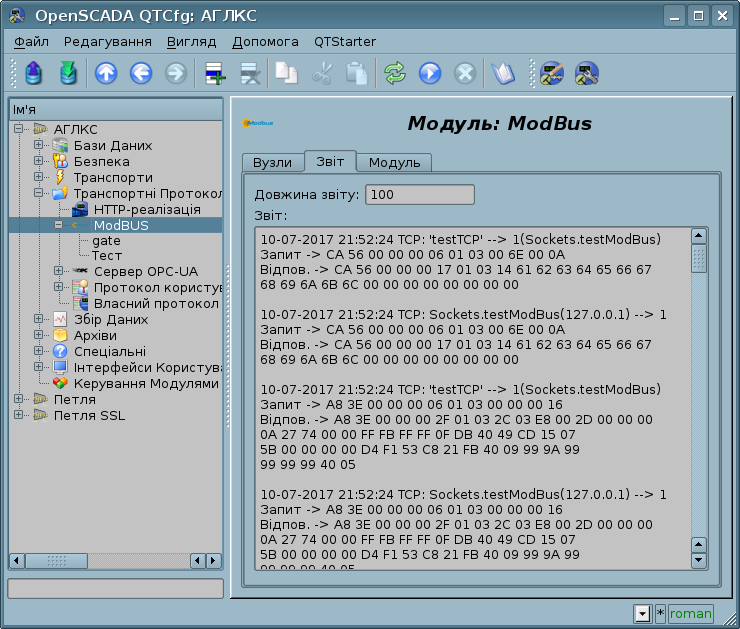Viewport: 740px width, 629px height.
Task: Click the second QTStarter module icon with wrench
Action: pos(587,73)
